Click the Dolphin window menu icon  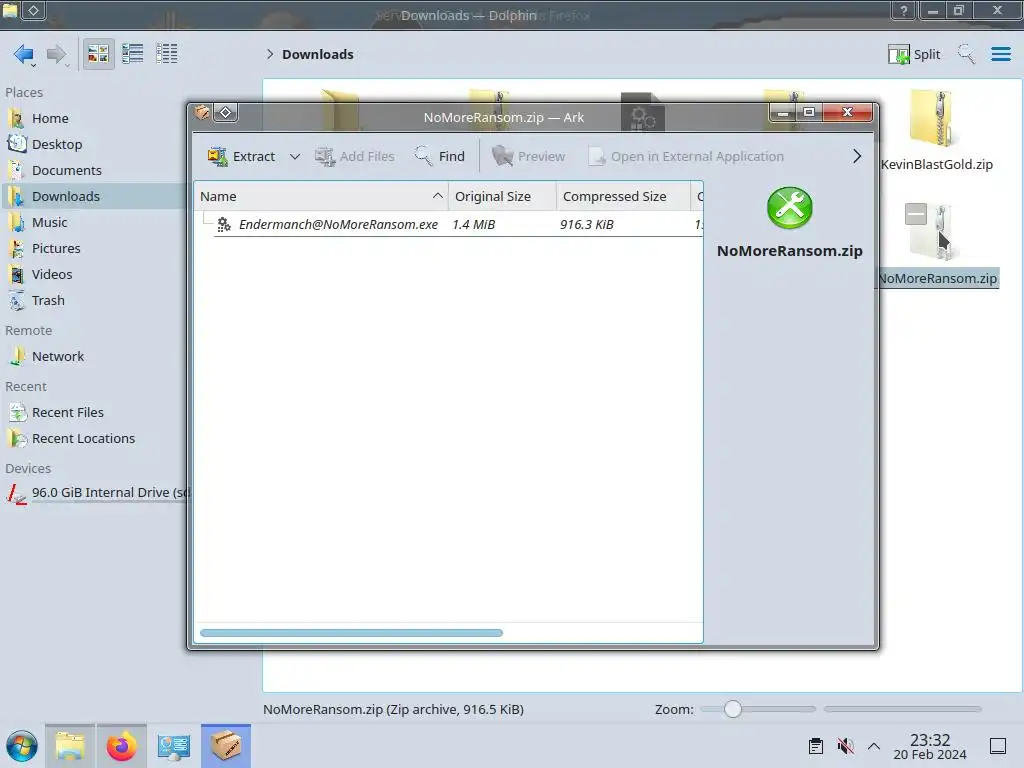point(10,10)
